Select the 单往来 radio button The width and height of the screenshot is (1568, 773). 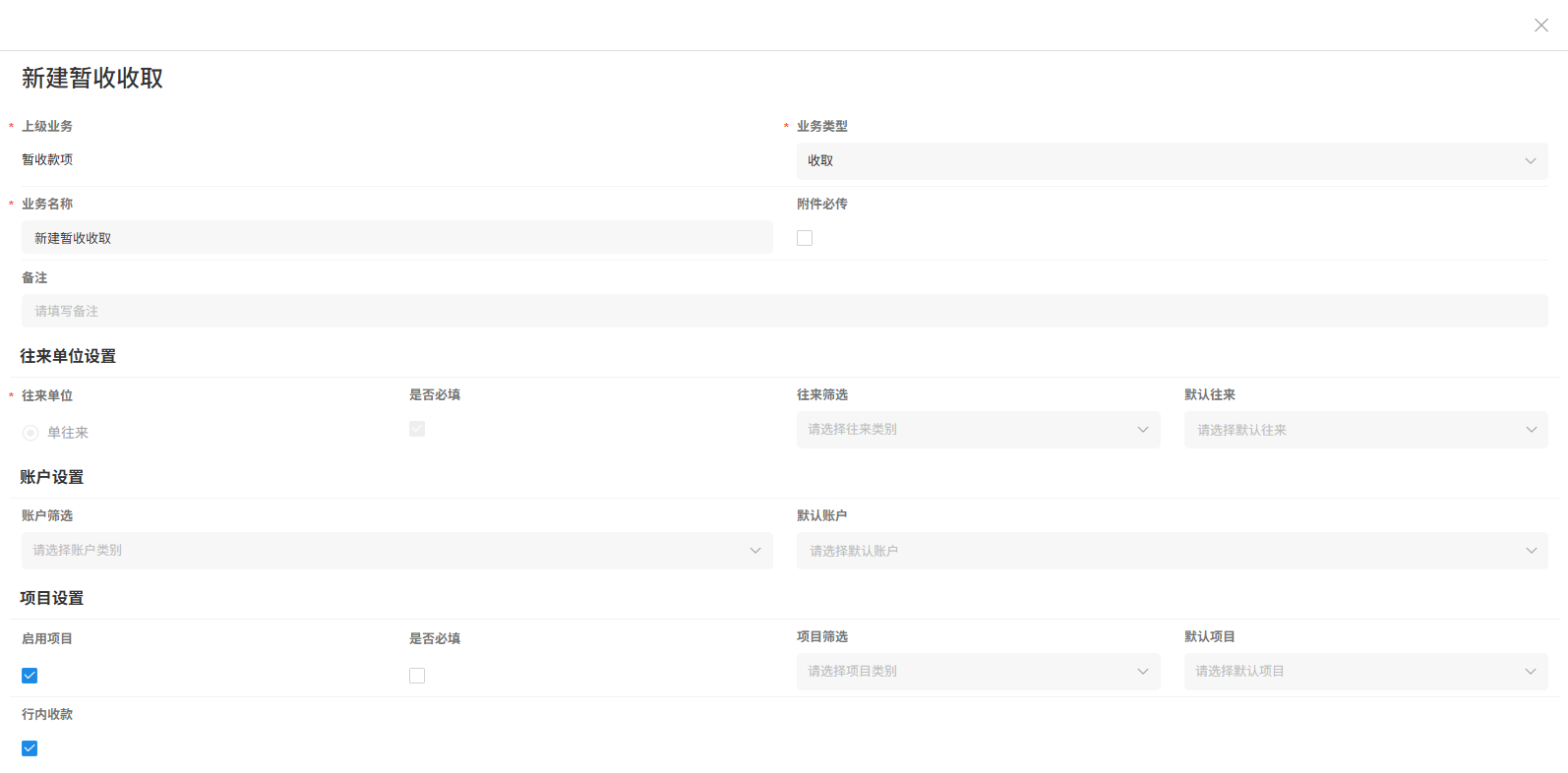pos(30,433)
